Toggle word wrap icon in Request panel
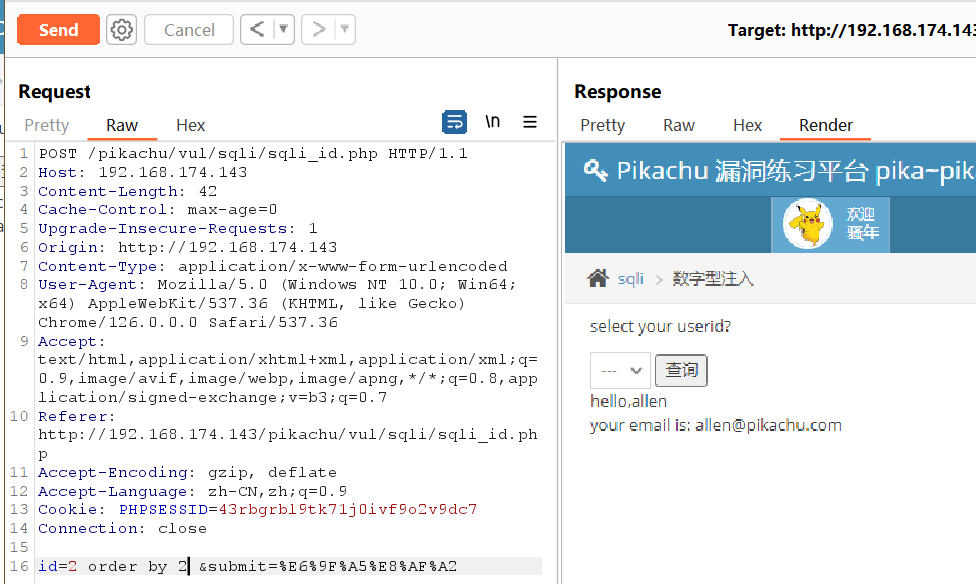Screen dimensions: 976x584 [454, 121]
